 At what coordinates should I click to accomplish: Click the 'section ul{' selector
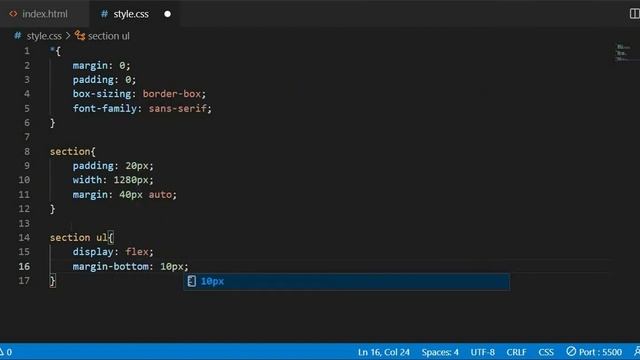point(82,238)
